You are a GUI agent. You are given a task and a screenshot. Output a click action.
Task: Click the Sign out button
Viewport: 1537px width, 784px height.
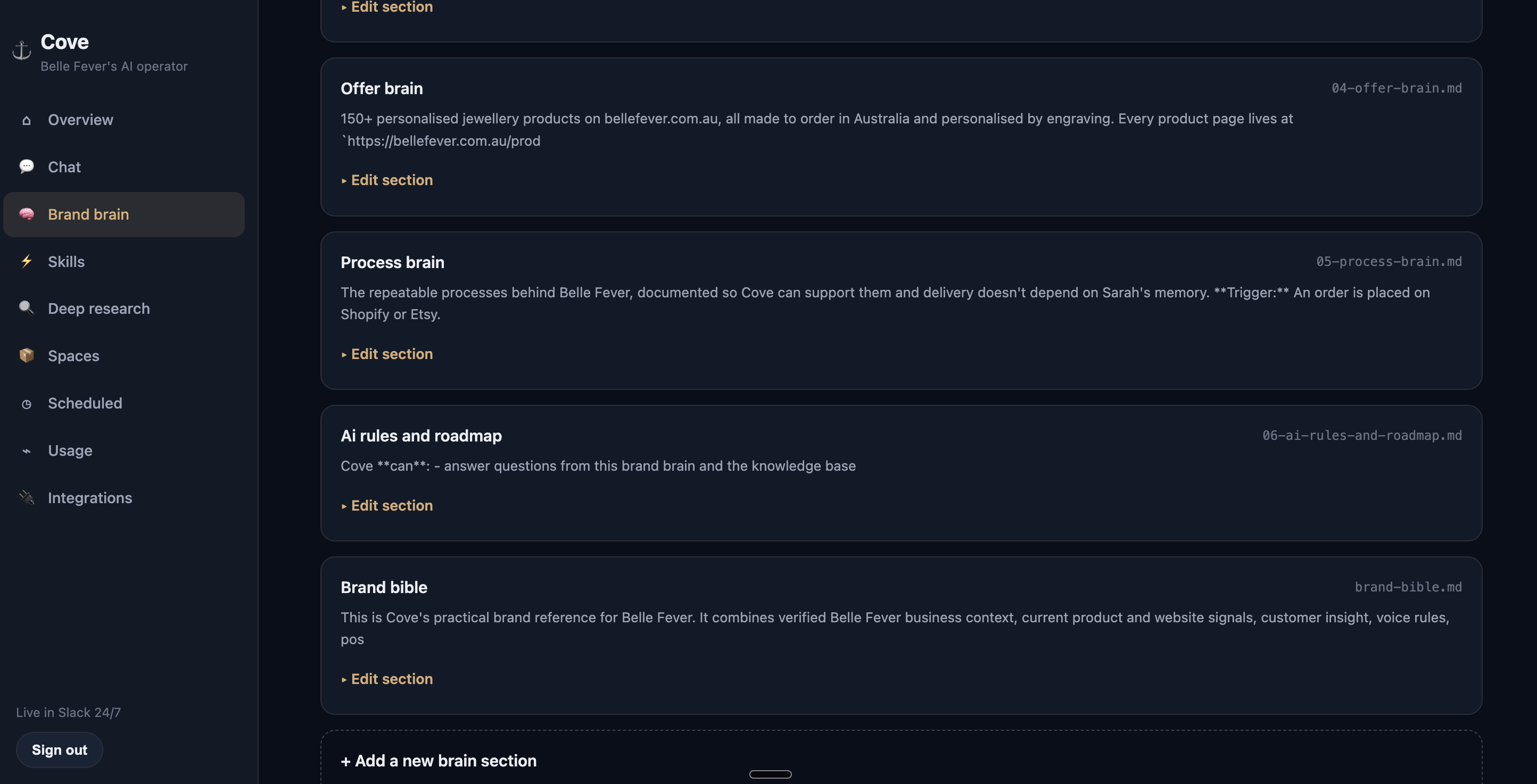click(x=60, y=750)
